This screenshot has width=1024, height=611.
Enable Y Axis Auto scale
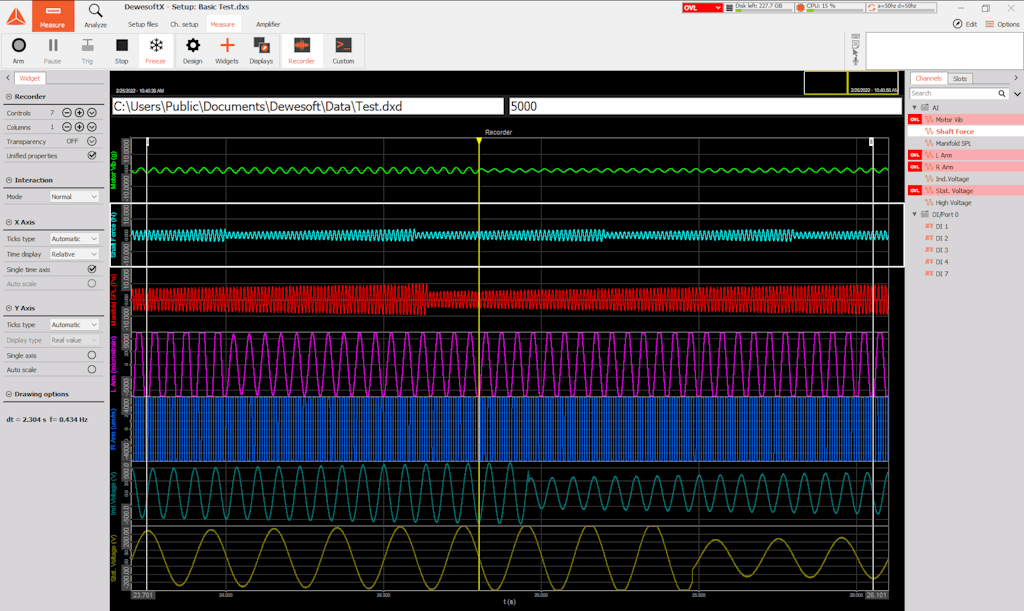pos(92,369)
